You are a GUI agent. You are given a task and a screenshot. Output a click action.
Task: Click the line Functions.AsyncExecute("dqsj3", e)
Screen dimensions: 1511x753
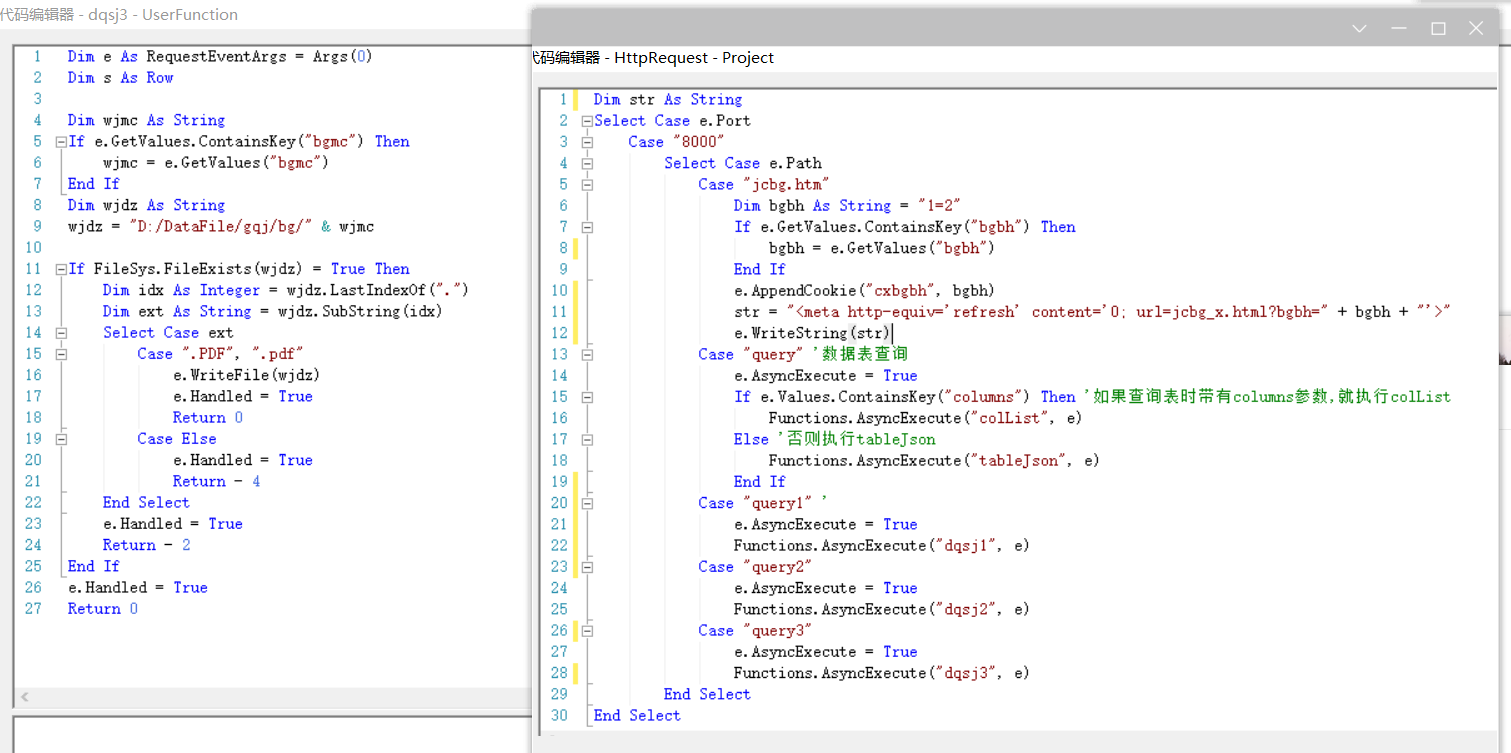[x=882, y=673]
